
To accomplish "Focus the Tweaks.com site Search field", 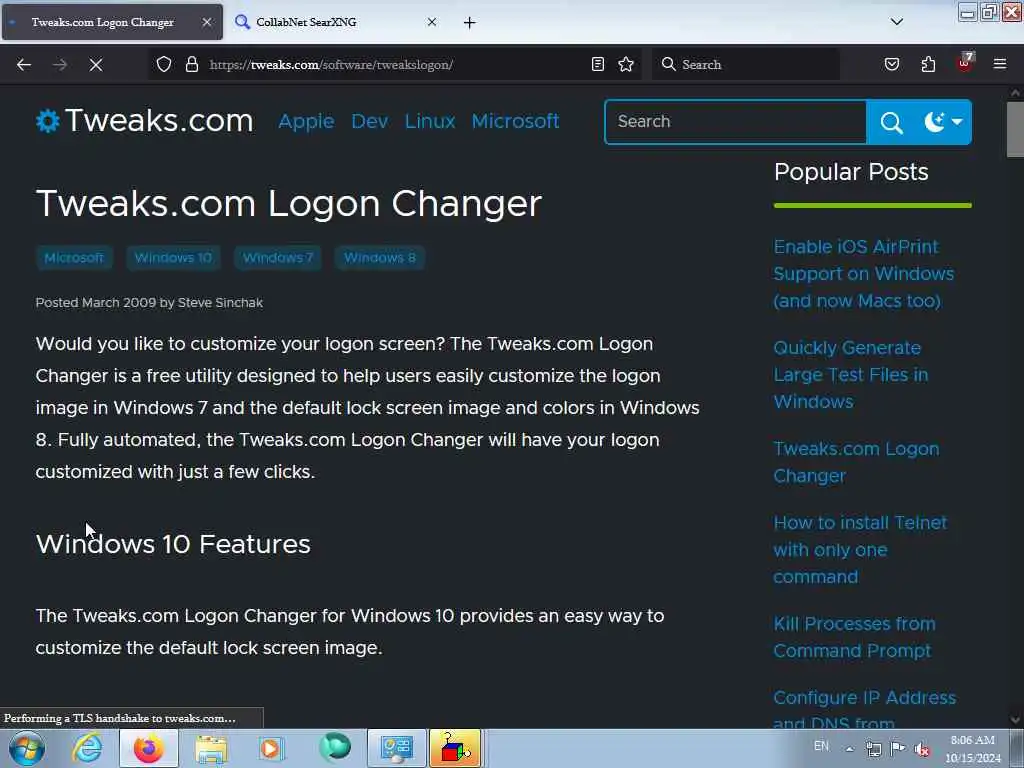I will tap(736, 122).
